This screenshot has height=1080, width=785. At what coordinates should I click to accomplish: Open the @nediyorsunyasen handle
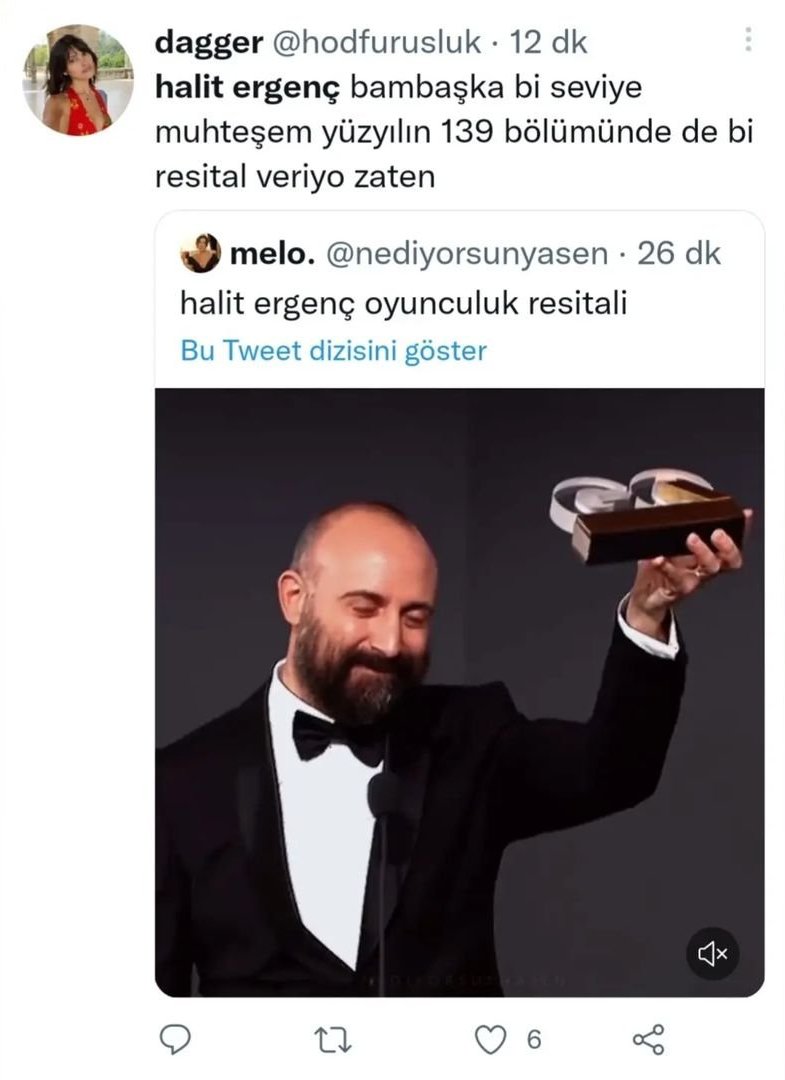[x=466, y=254]
